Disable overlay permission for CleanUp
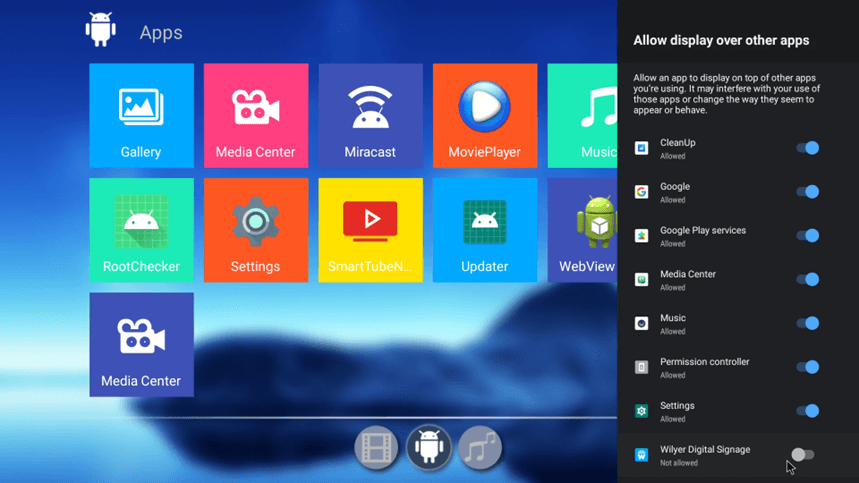The width and height of the screenshot is (859, 483). [x=808, y=148]
